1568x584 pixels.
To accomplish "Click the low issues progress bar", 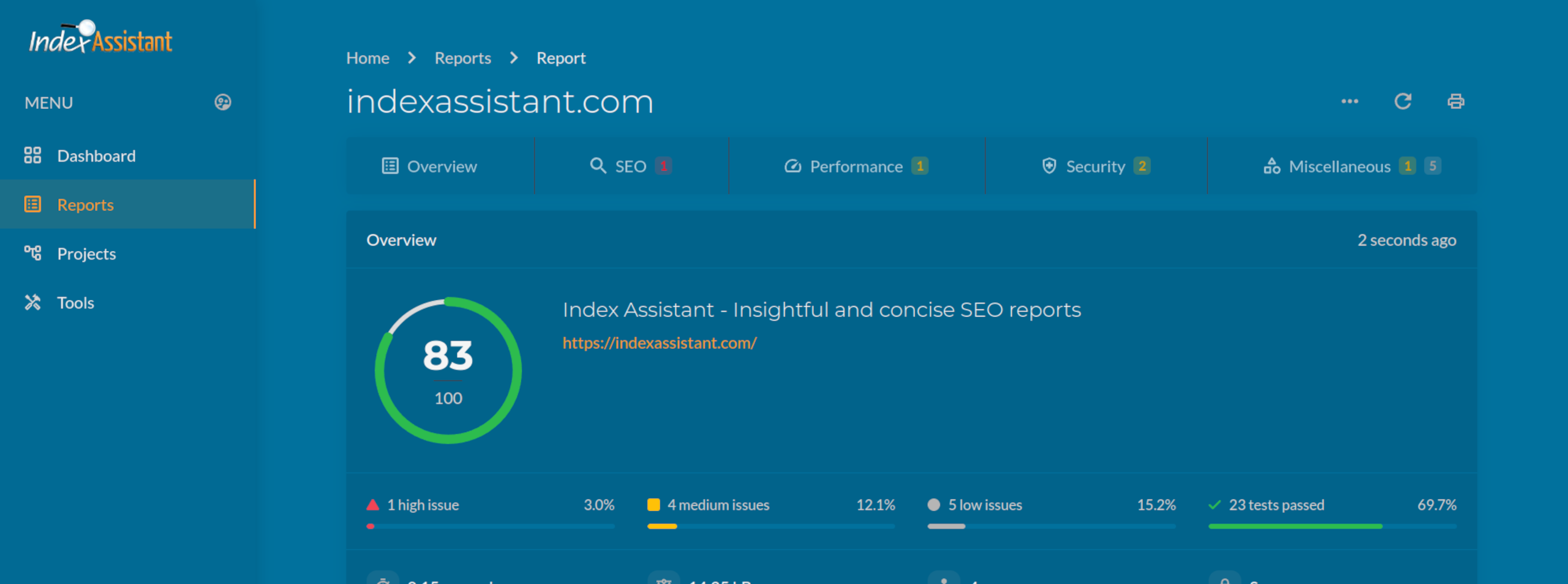I will pyautogui.click(x=1052, y=526).
